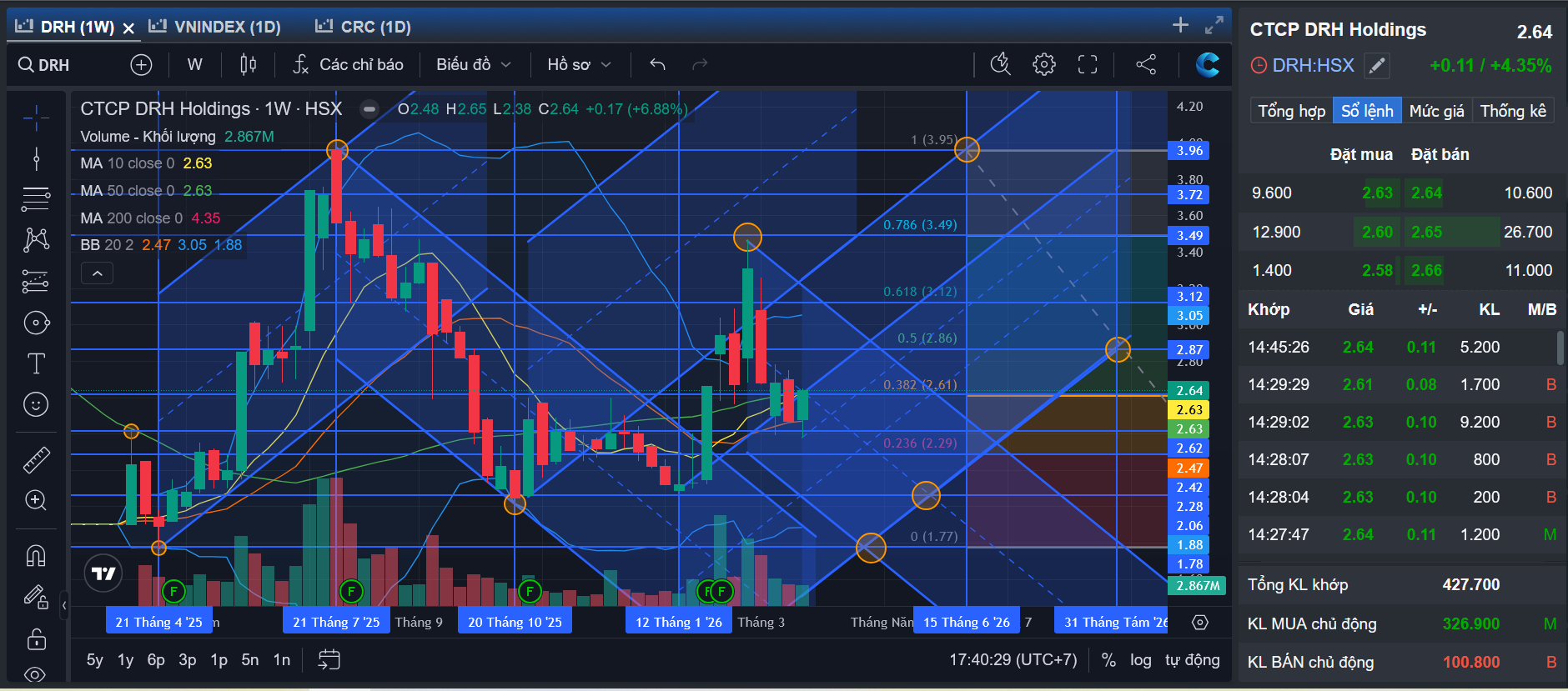Toggle the chart legend dash button beside HSX
This screenshot has height=691, width=1568.
[369, 109]
